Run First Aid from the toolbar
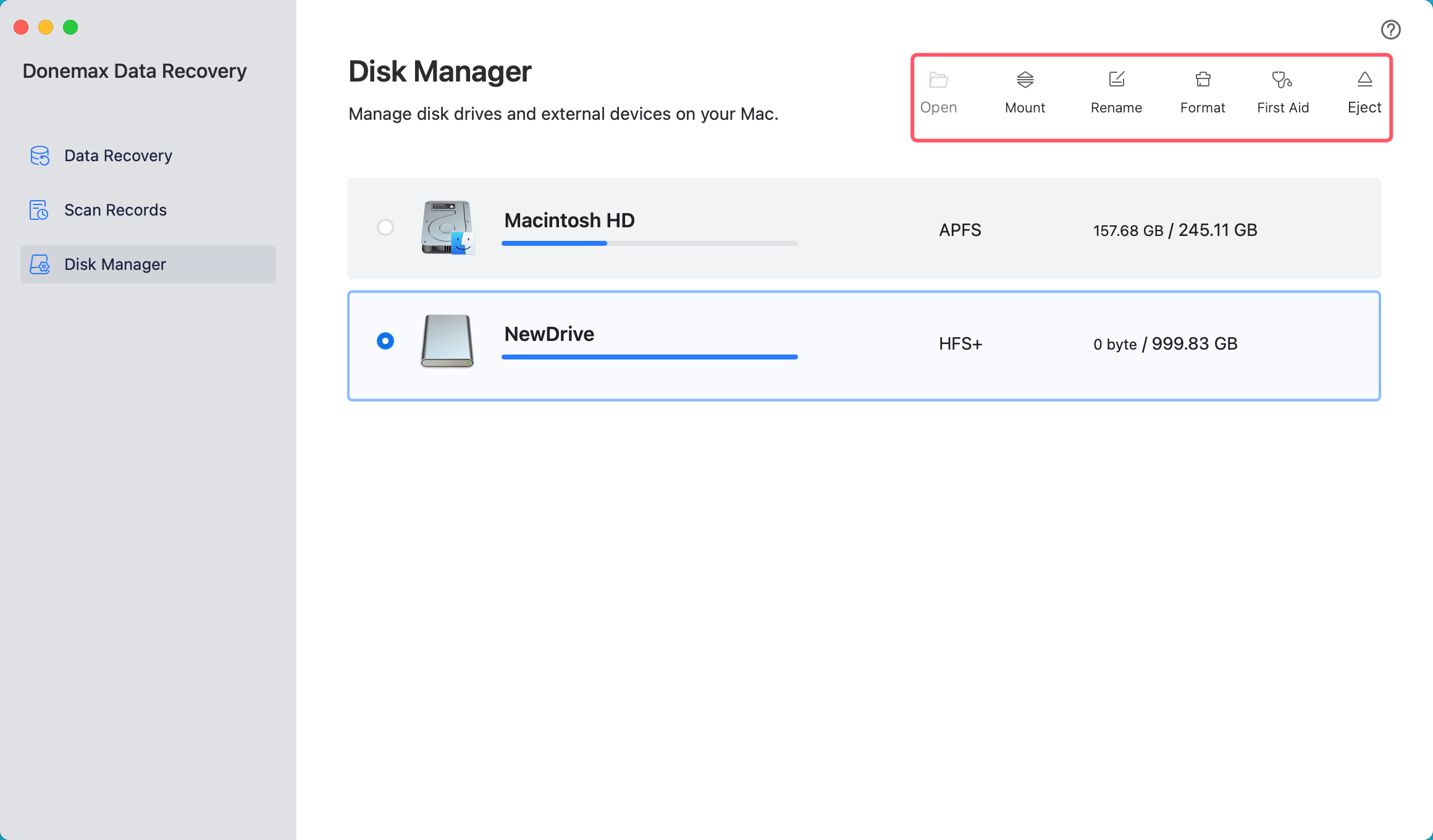The width and height of the screenshot is (1433, 840). click(x=1283, y=79)
